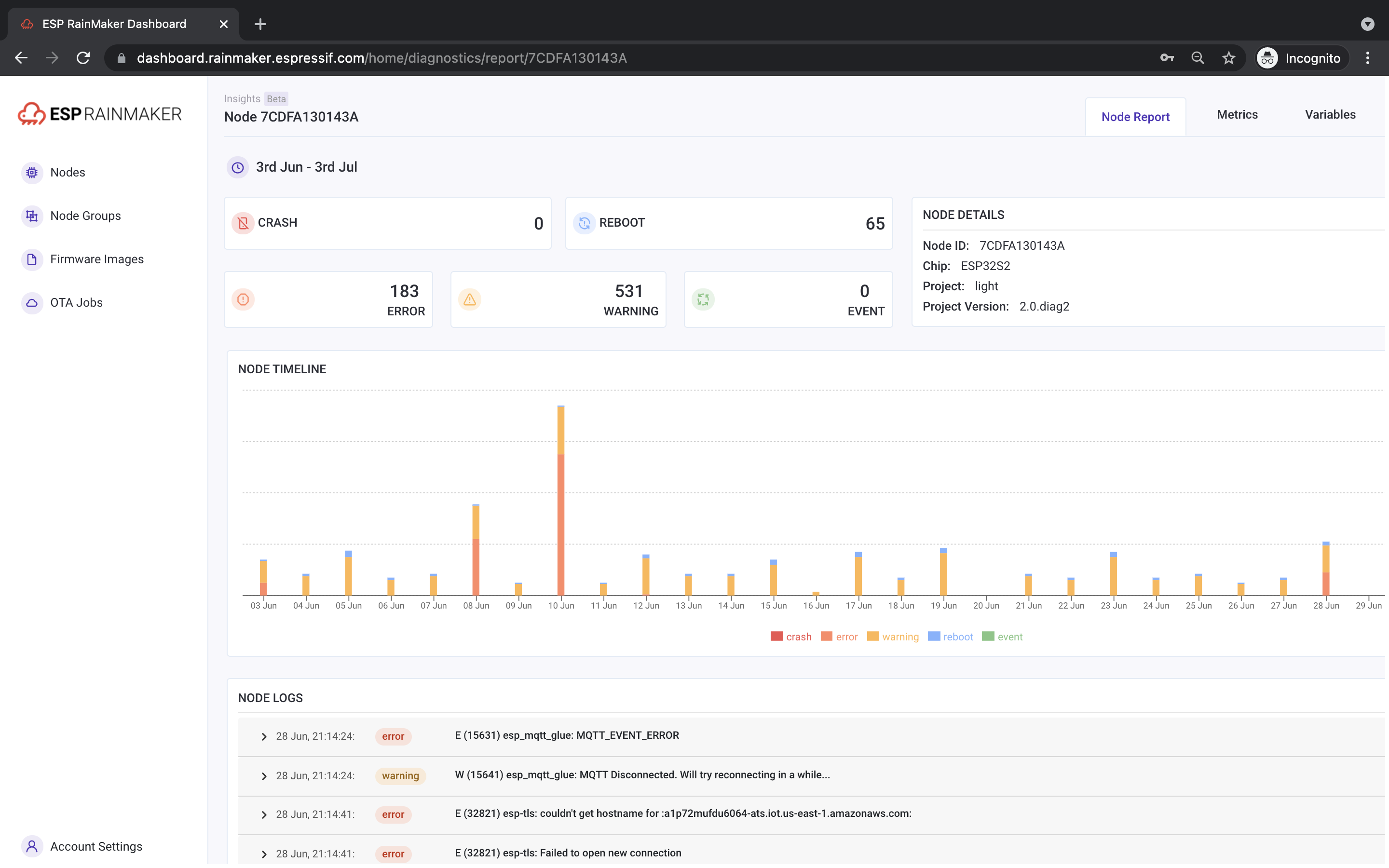The height and width of the screenshot is (868, 1389).
Task: Switch to the Node Report tab
Action: pyautogui.click(x=1135, y=117)
